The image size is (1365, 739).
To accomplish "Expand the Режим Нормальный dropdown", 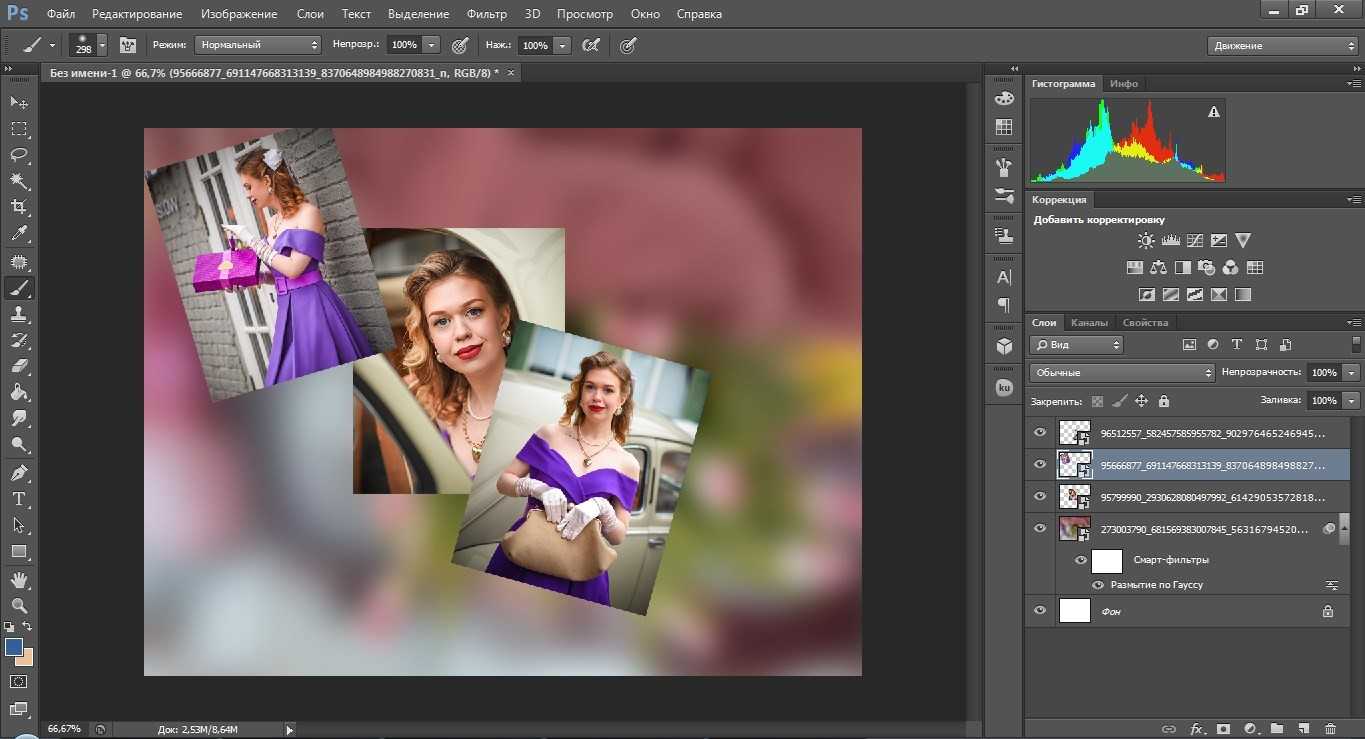I will tap(257, 45).
